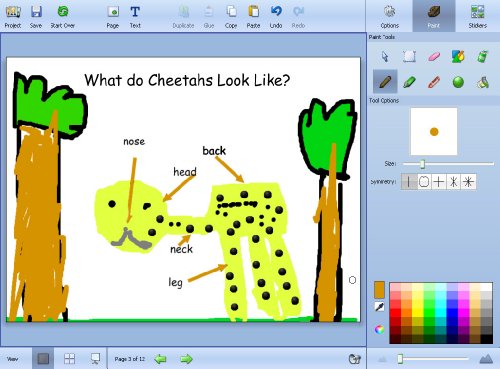Image resolution: width=500 pixels, height=369 pixels.
Task: Click the Redo button
Action: tap(298, 17)
